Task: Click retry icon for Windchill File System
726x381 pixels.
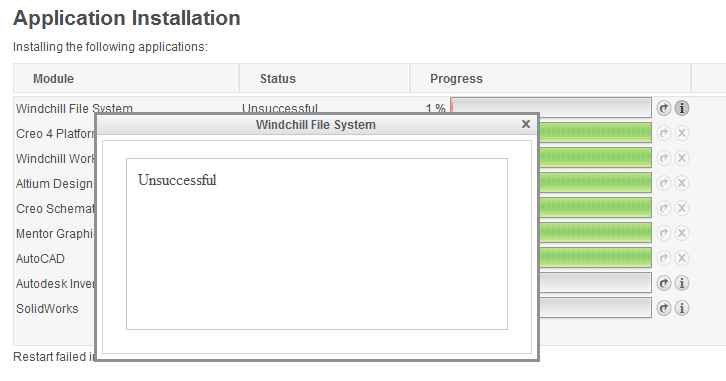Action: 663,108
